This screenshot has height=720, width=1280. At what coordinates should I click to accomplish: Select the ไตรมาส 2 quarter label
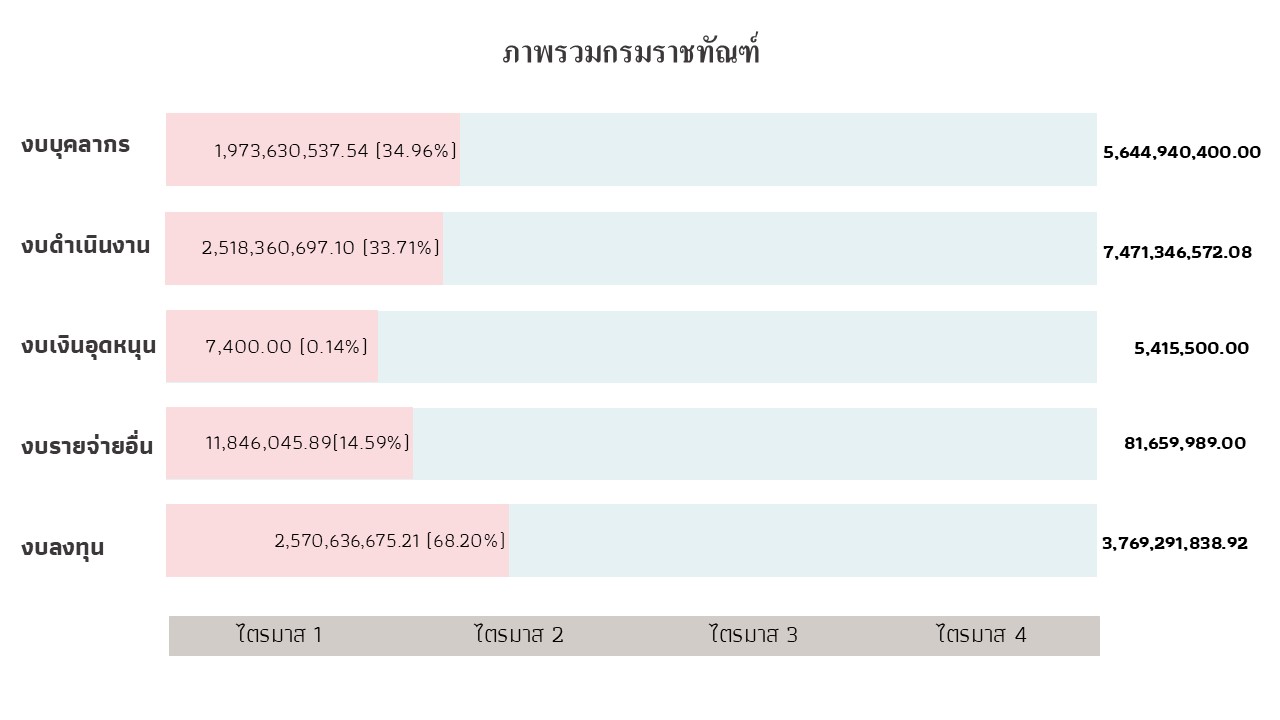tap(519, 634)
